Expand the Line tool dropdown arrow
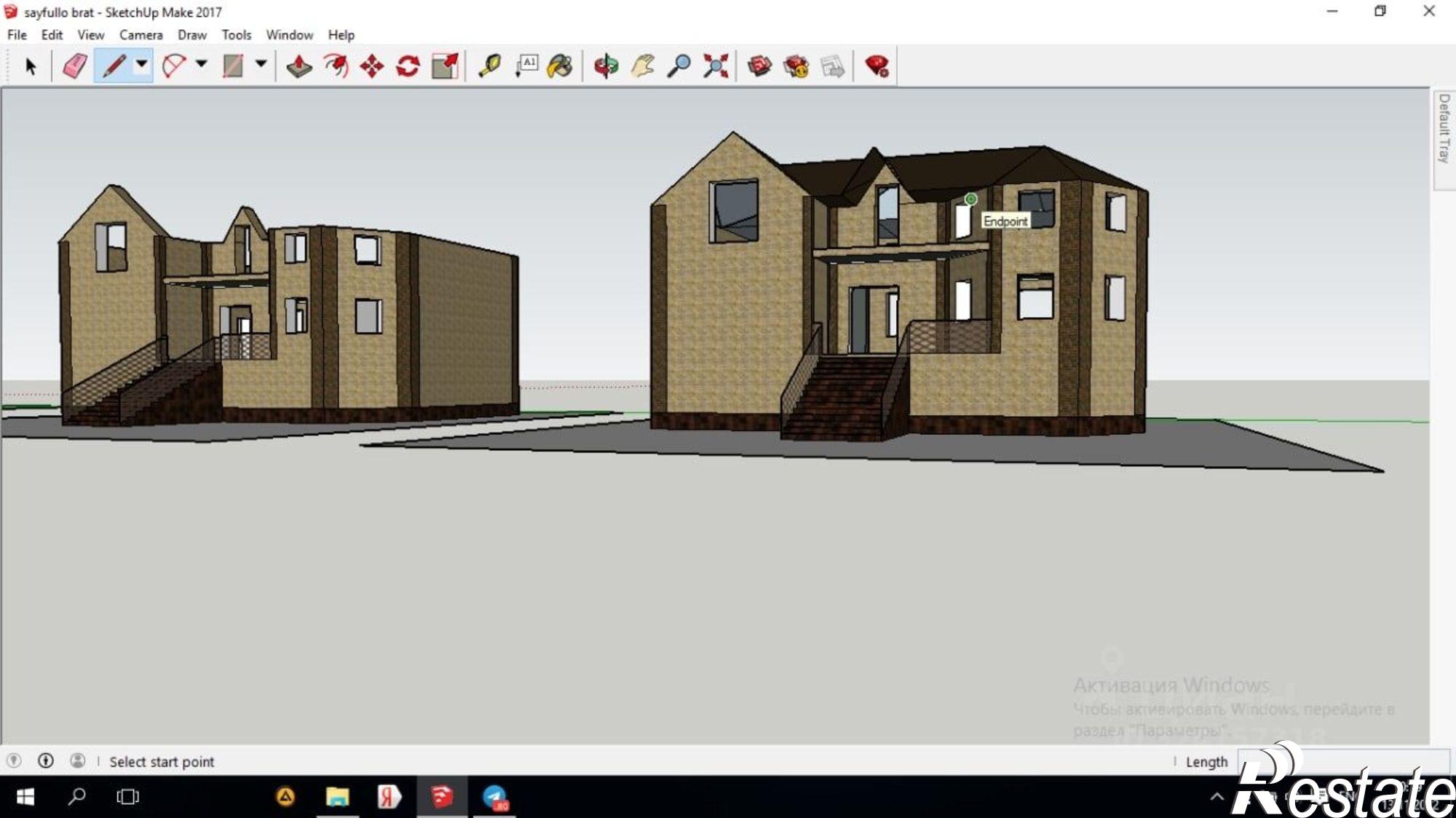 (142, 64)
